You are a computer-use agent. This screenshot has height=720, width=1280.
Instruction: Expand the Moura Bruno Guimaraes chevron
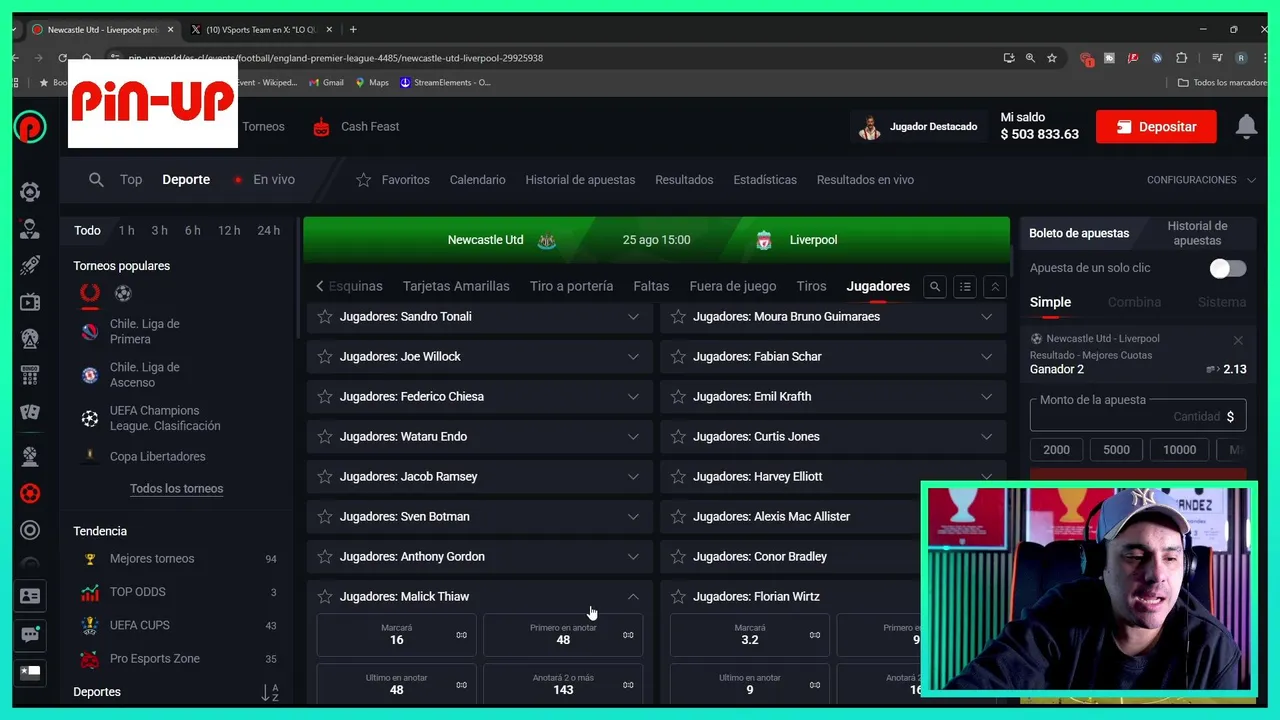coord(986,317)
